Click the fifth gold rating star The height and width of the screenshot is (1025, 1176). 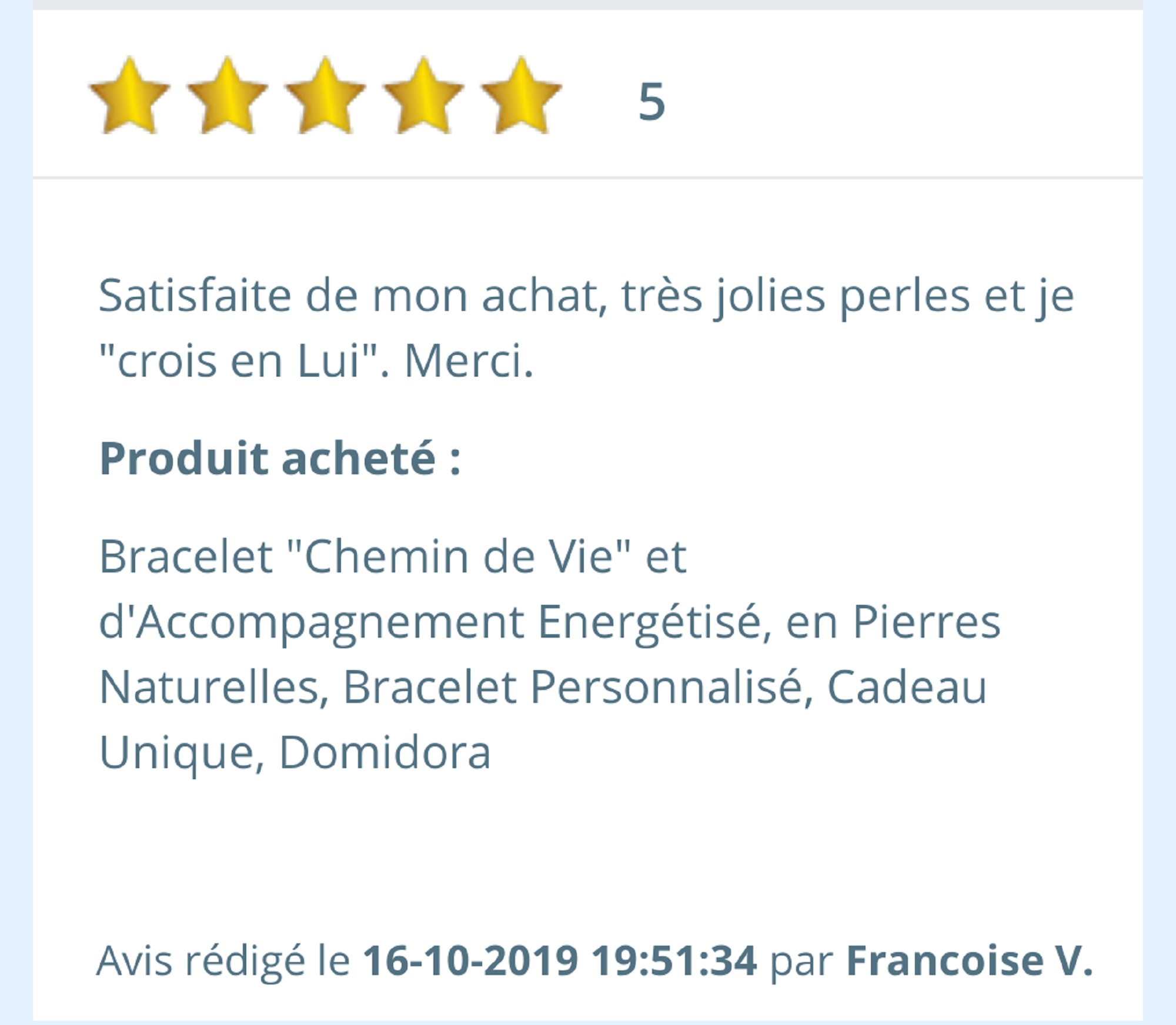(x=521, y=96)
